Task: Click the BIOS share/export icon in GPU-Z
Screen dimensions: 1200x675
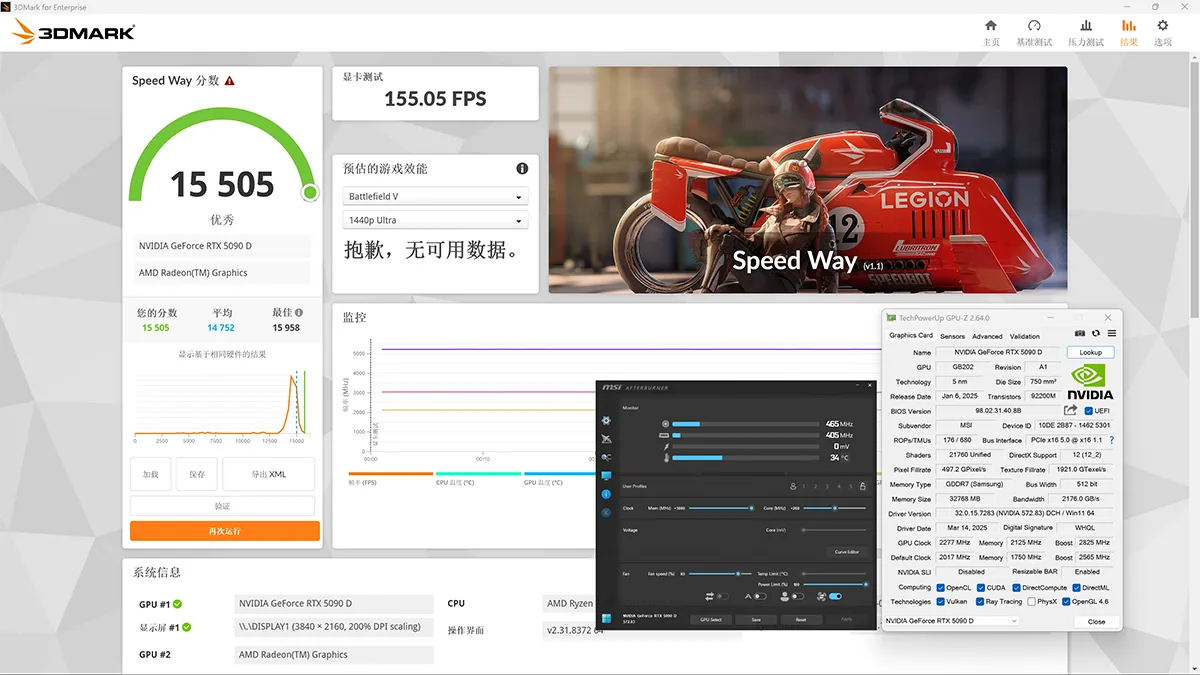Action: pyautogui.click(x=1071, y=410)
